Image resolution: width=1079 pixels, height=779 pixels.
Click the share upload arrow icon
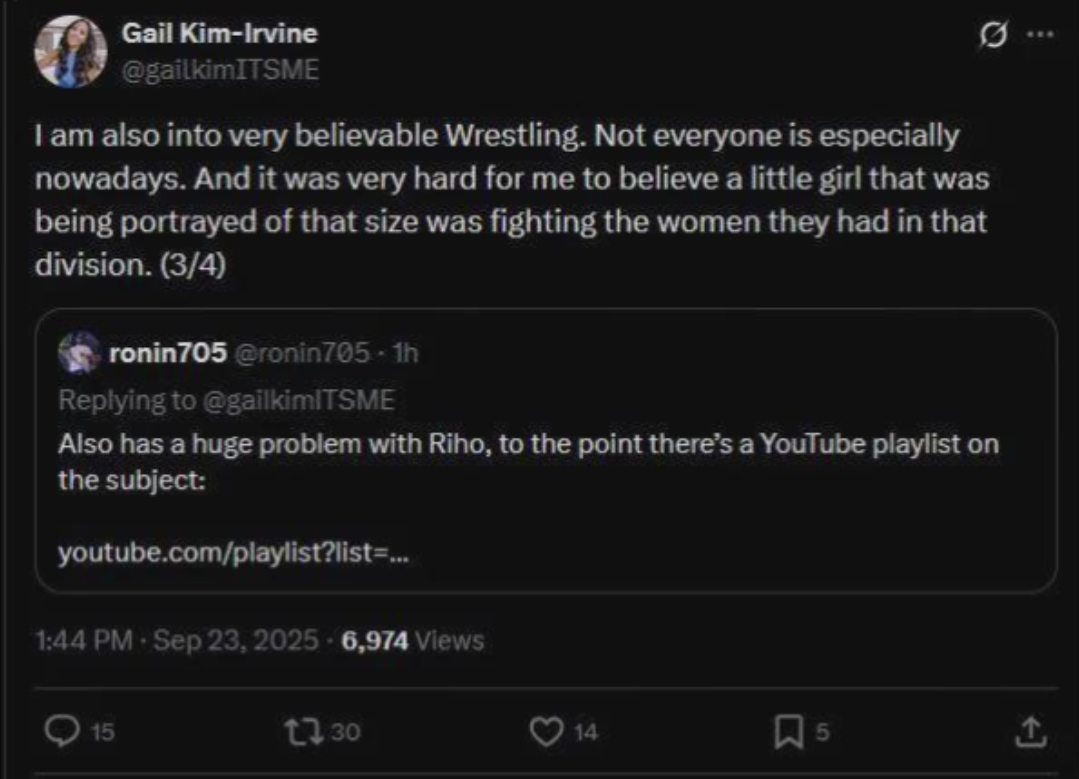coord(1028,733)
